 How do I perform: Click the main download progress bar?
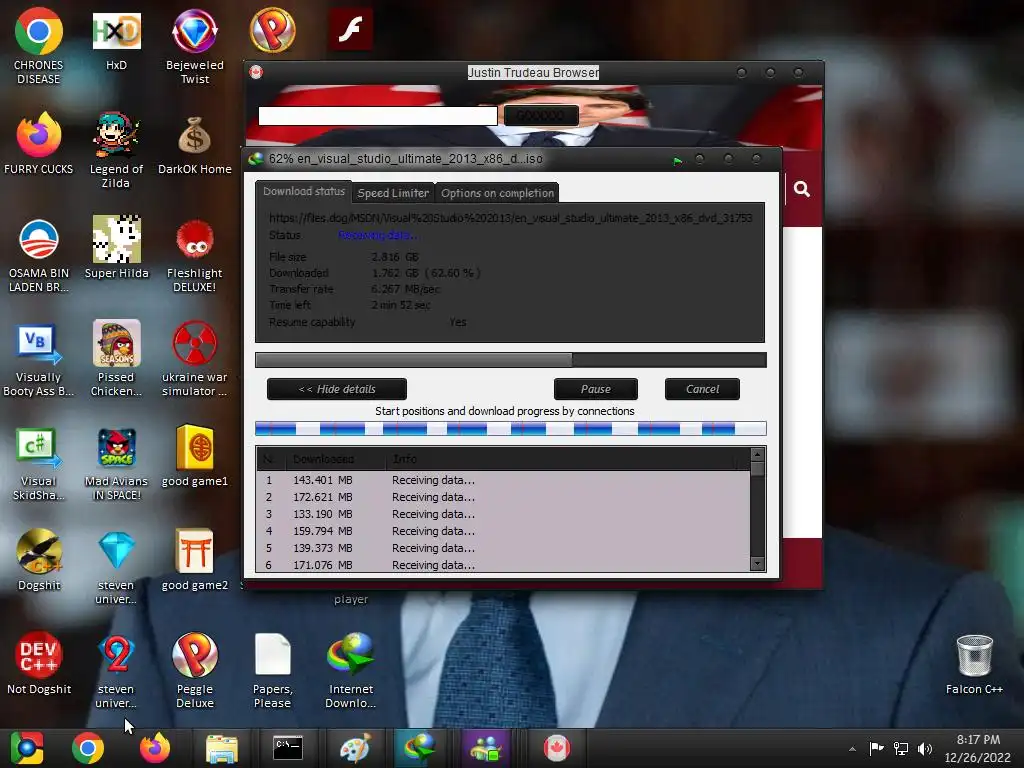click(511, 360)
